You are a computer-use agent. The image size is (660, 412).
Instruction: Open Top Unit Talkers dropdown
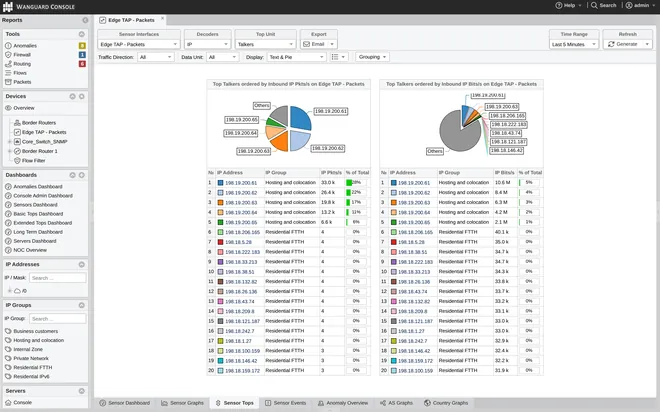click(265, 44)
